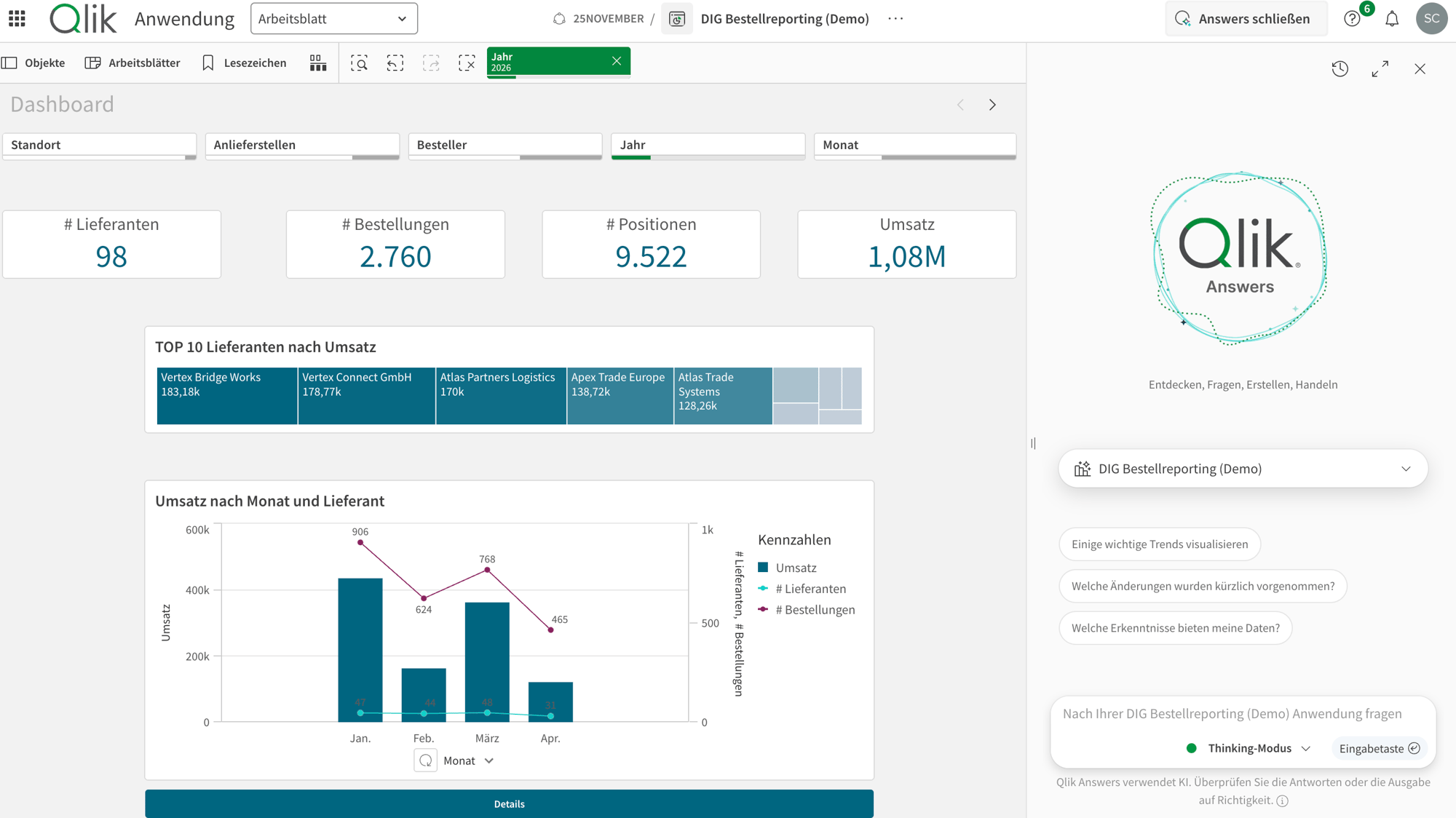
Task: Select Vertex Connect GmbH treemap tile
Action: click(x=367, y=396)
